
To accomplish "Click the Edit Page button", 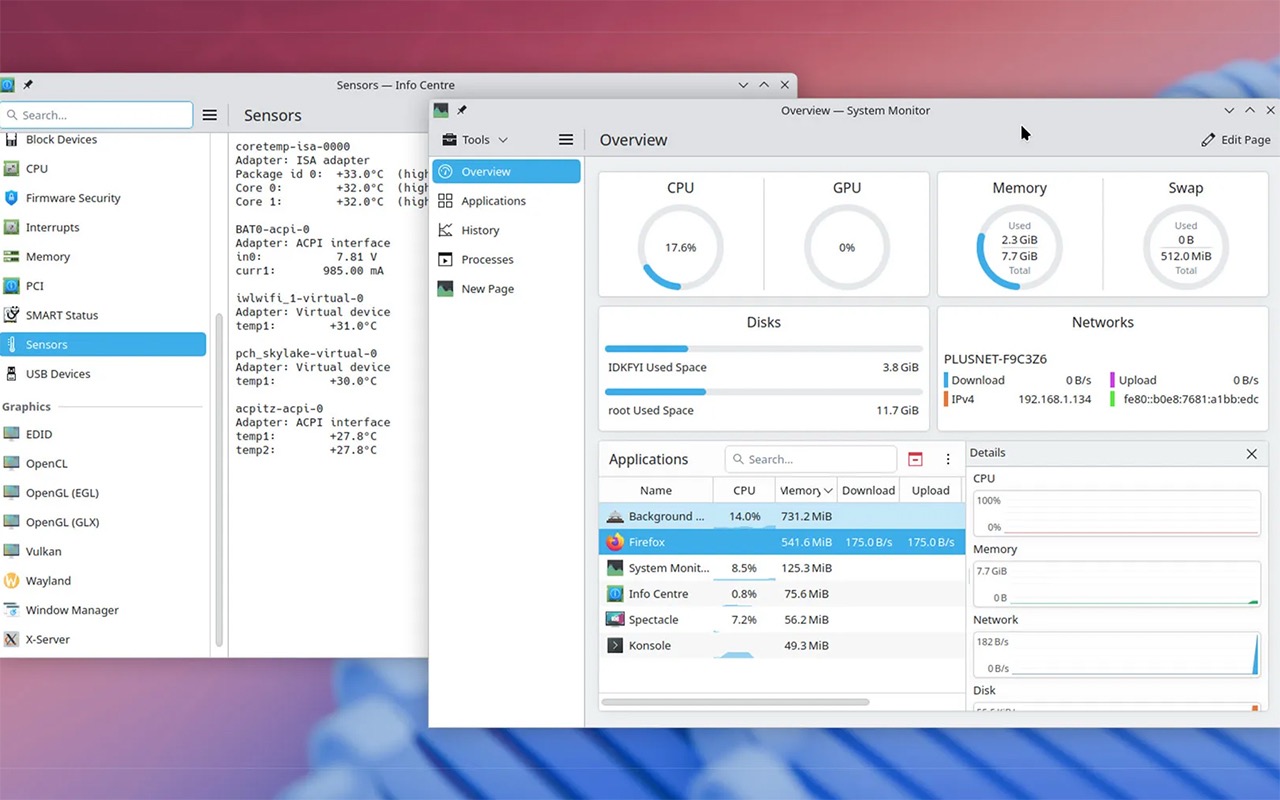I will click(1236, 140).
